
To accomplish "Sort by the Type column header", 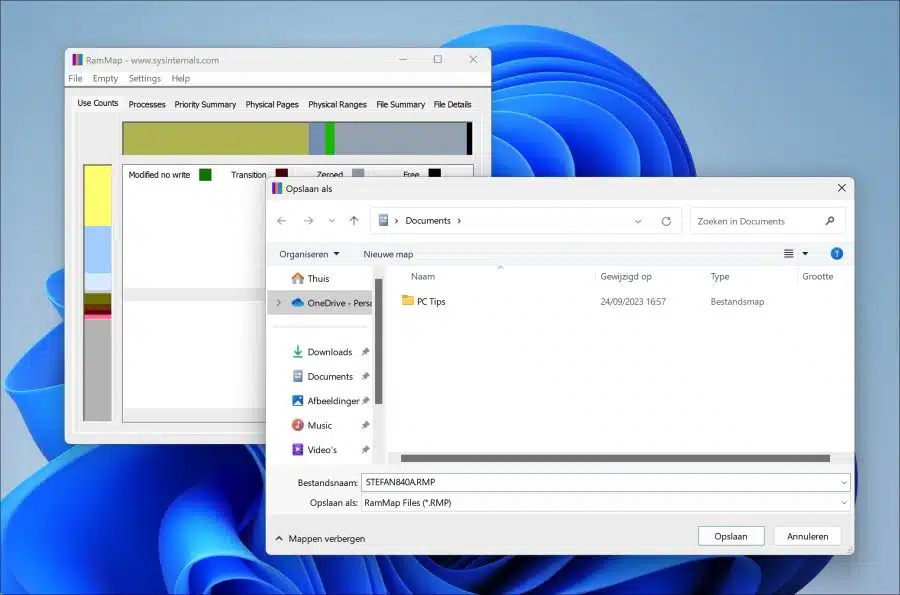I will point(720,277).
